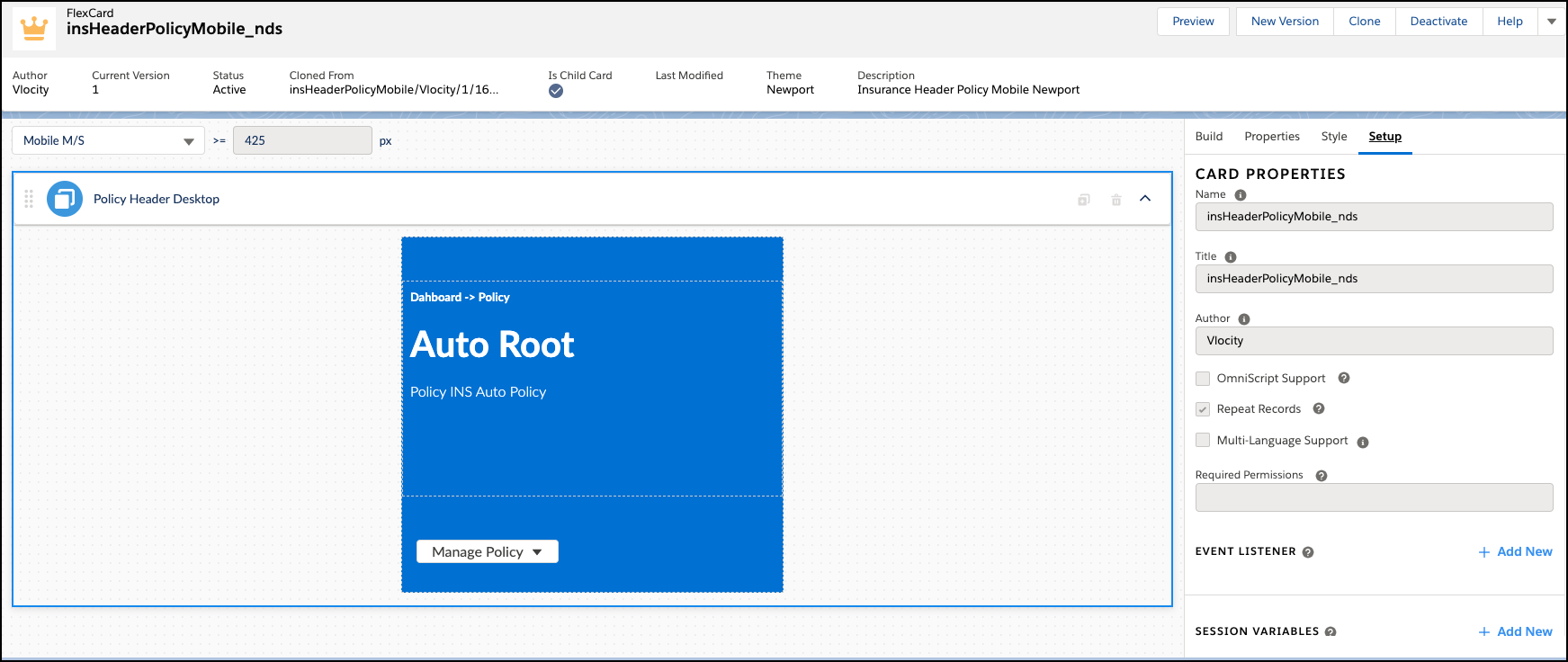
Task: Click the Policy Header Desktop state icon
Action: tap(65, 199)
